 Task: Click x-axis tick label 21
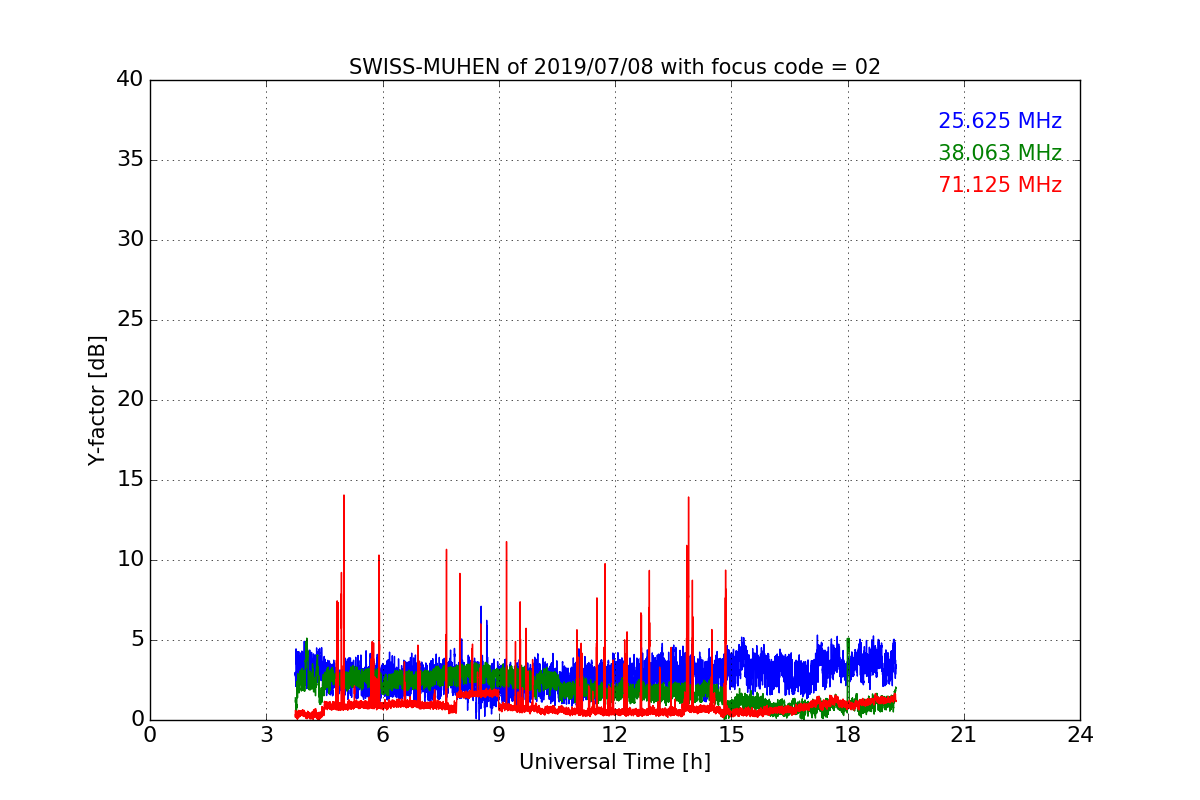point(964,734)
